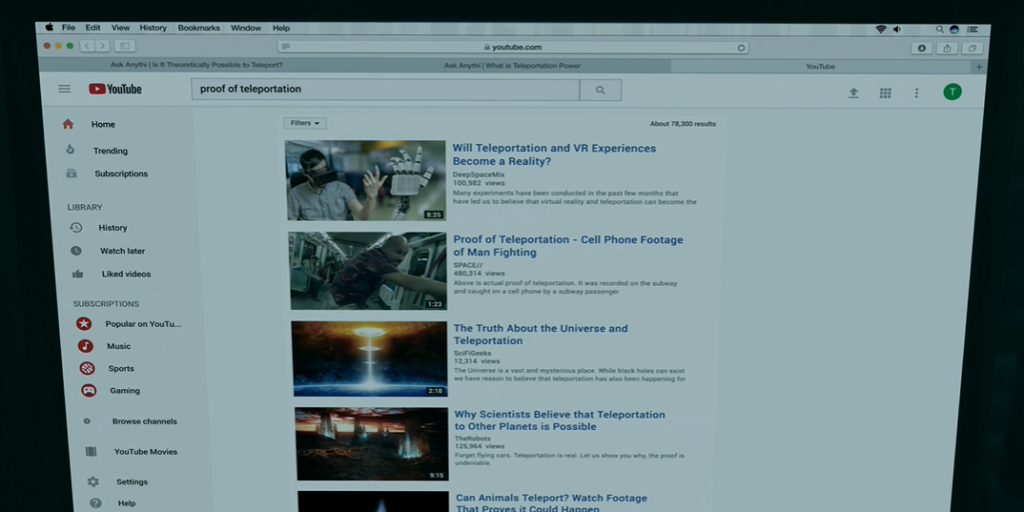Switch to 'Is It Theoretically Possible to Teleport?' tab
Screen dimensions: 1024x512
click(197, 65)
